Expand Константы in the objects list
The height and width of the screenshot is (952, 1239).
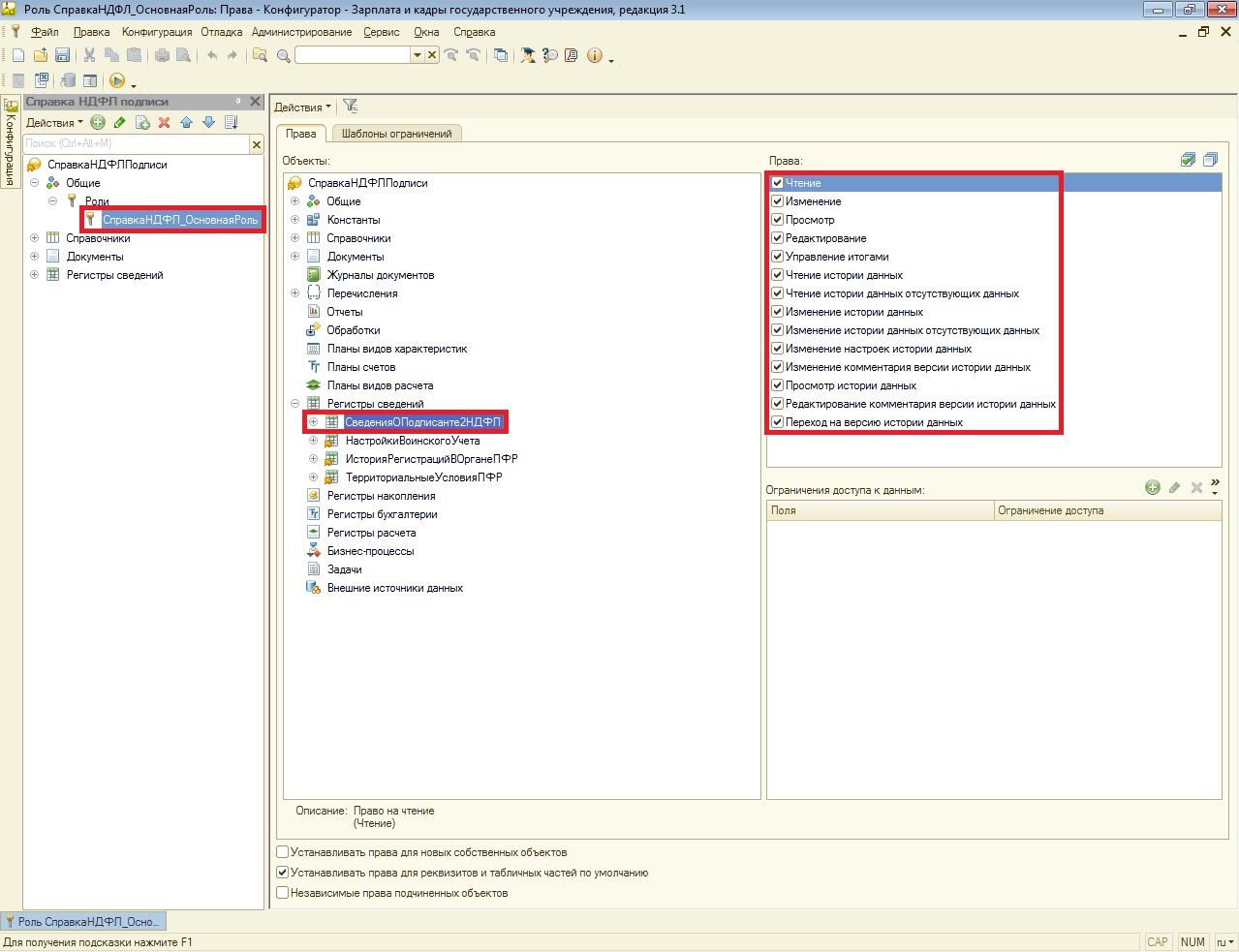coord(295,220)
